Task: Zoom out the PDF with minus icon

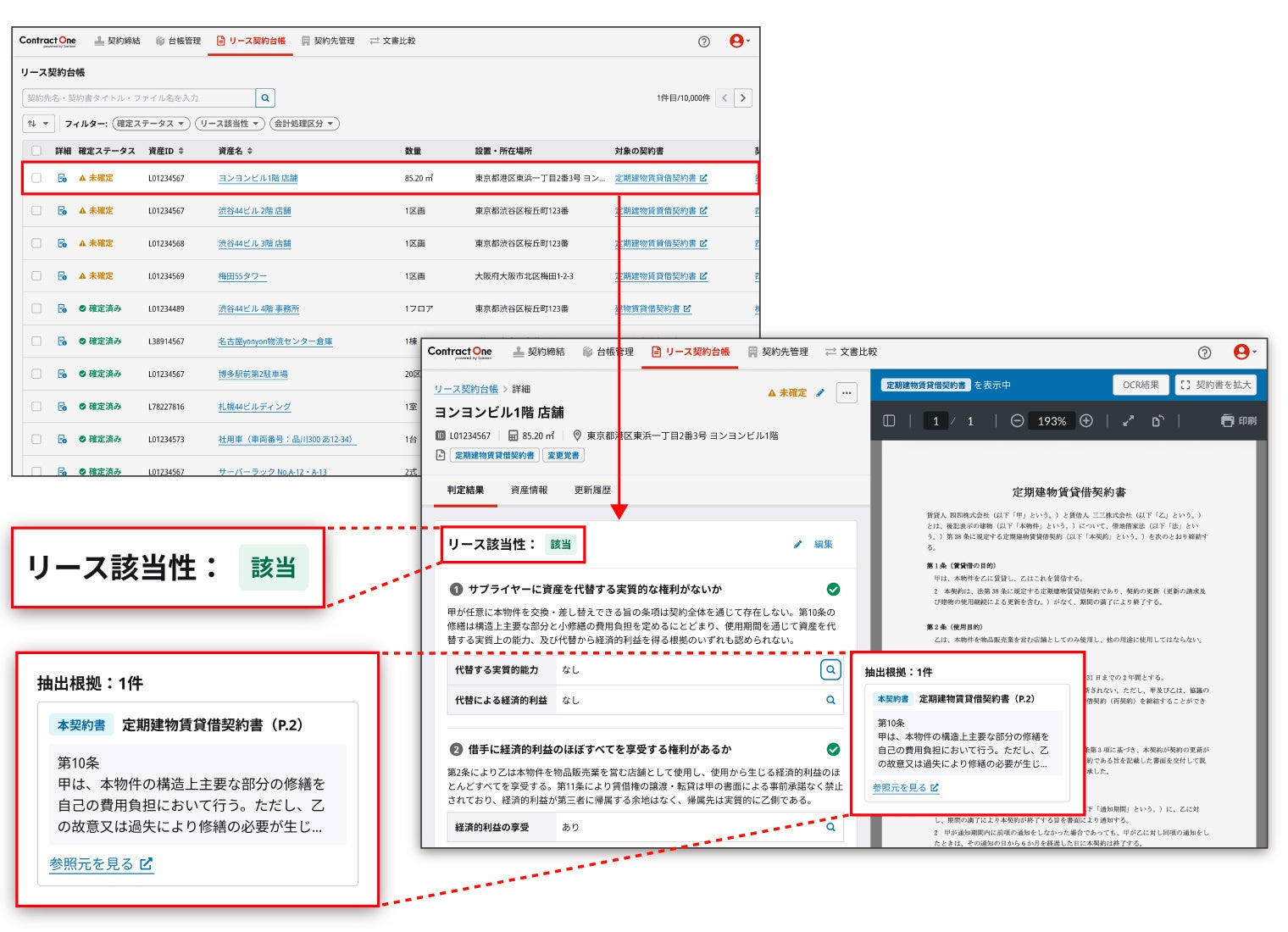Action: pos(1017,421)
